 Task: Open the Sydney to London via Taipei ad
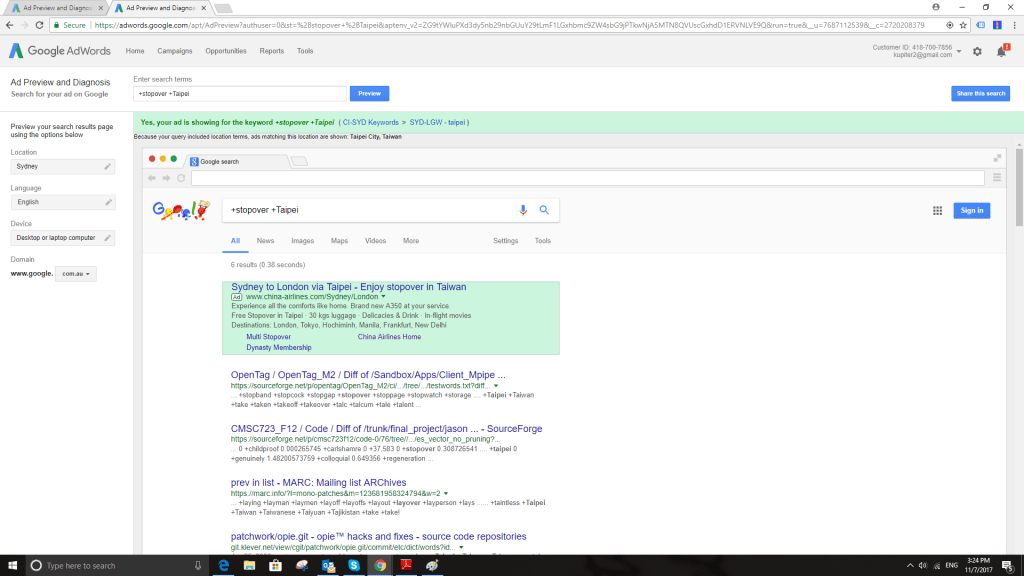click(349, 287)
